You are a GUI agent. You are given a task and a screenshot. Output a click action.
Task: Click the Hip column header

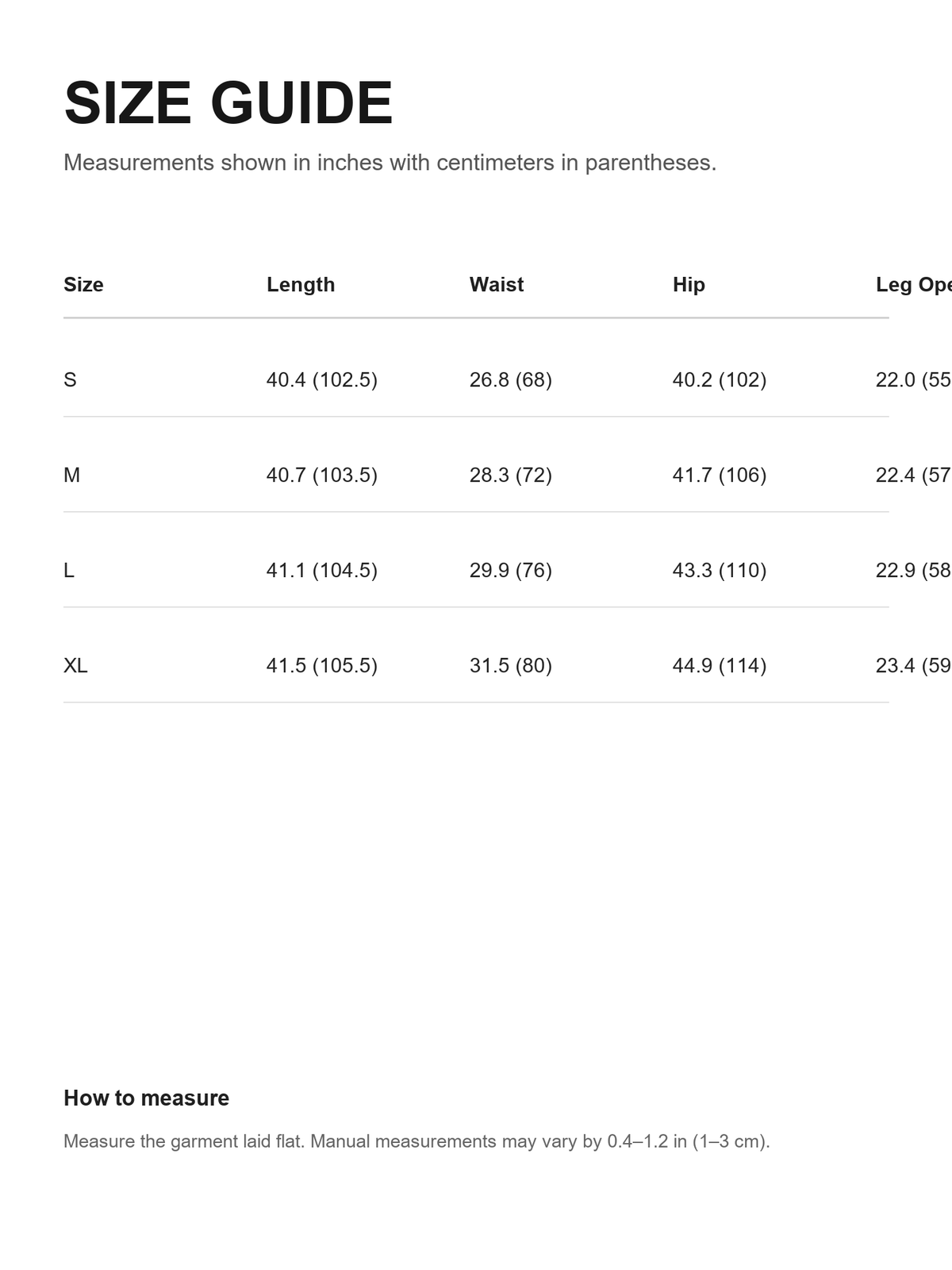(x=689, y=284)
